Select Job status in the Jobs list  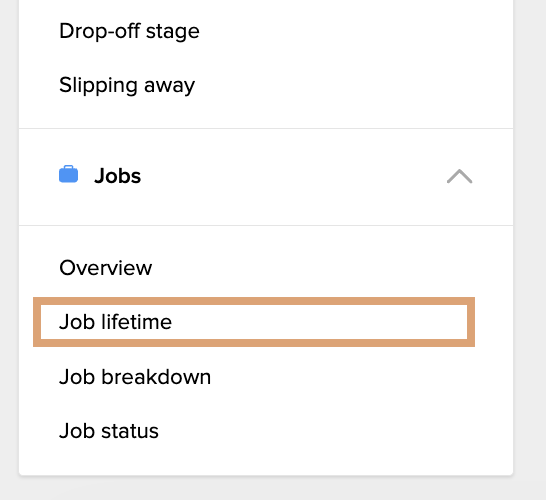coord(109,431)
